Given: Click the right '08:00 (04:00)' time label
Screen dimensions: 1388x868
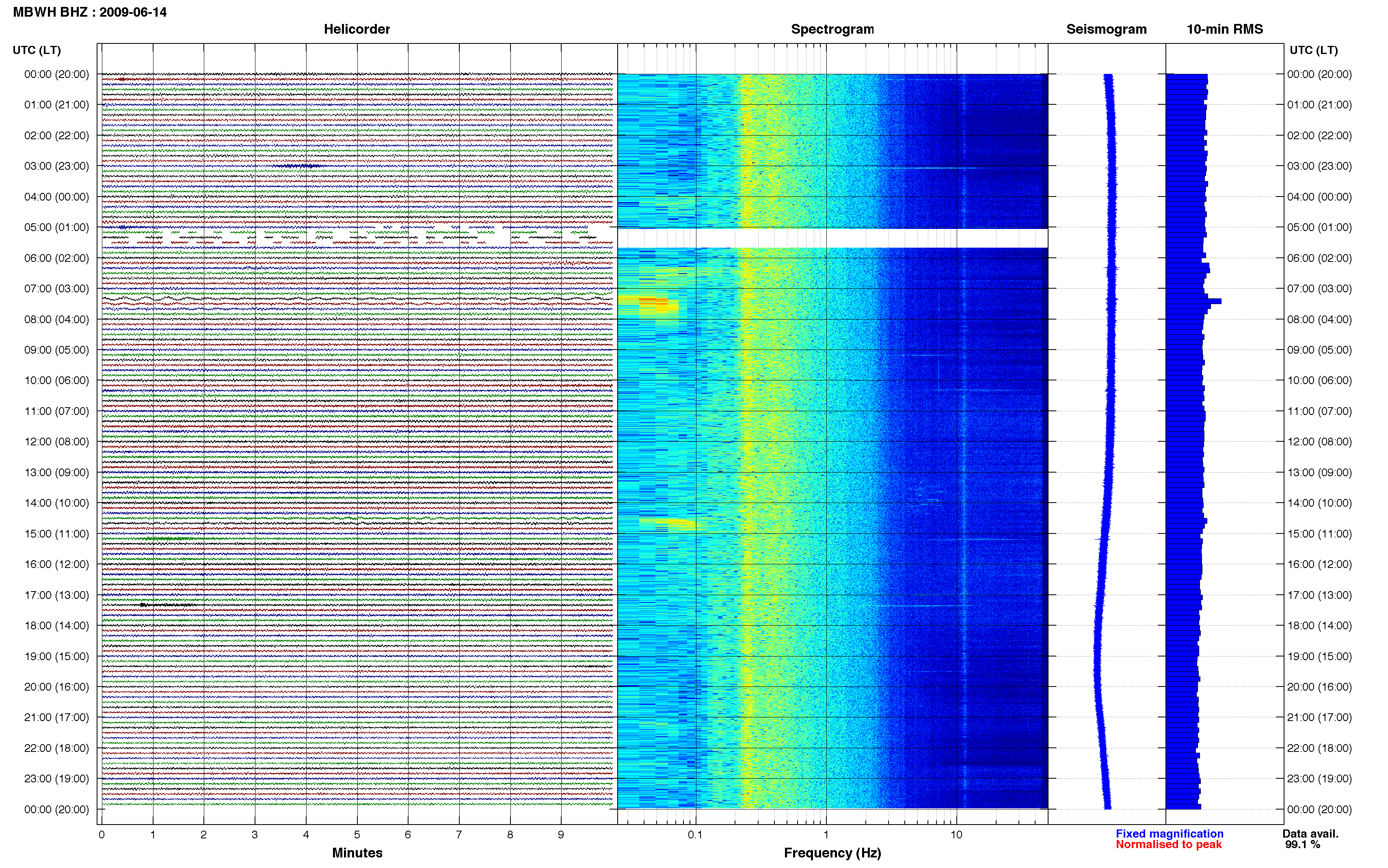Looking at the screenshot, I should (1319, 319).
